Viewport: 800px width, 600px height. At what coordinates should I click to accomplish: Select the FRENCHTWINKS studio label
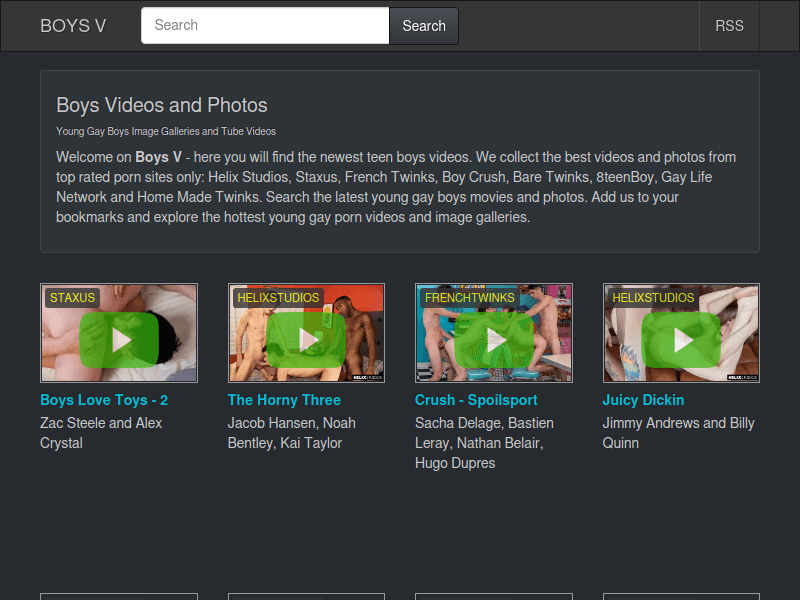tap(469, 298)
